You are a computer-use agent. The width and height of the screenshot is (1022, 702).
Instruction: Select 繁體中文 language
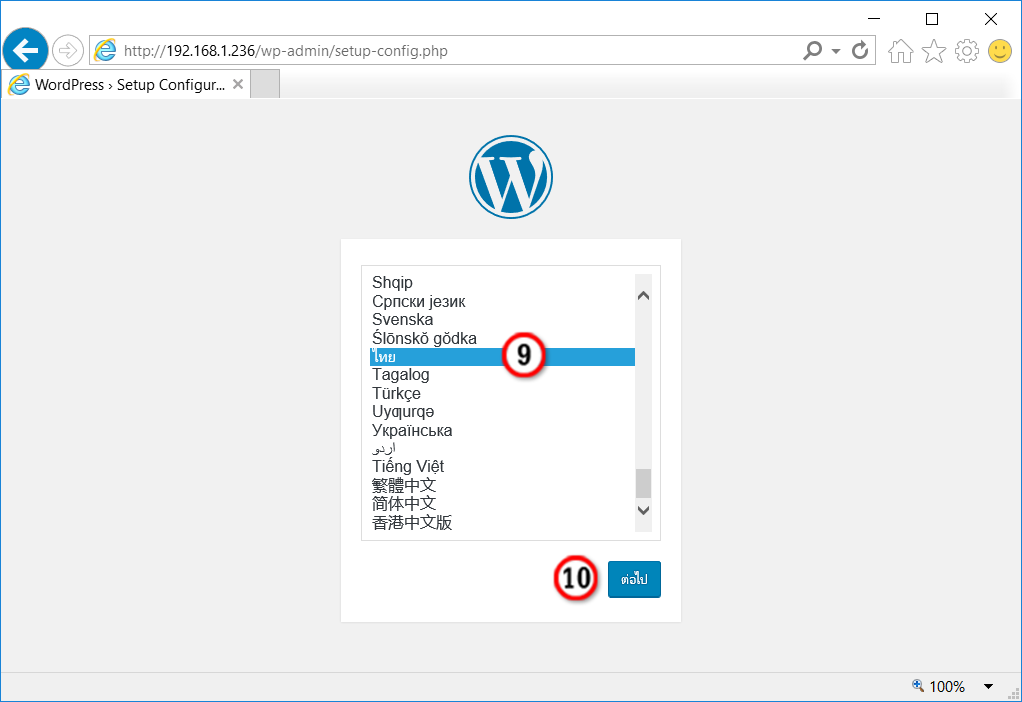[502, 485]
